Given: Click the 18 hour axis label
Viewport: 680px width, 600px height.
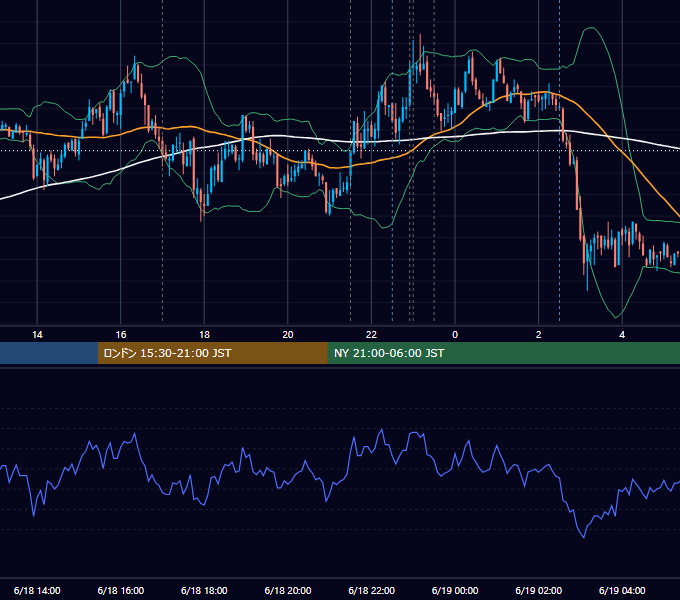Looking at the screenshot, I should pyautogui.click(x=204, y=335).
